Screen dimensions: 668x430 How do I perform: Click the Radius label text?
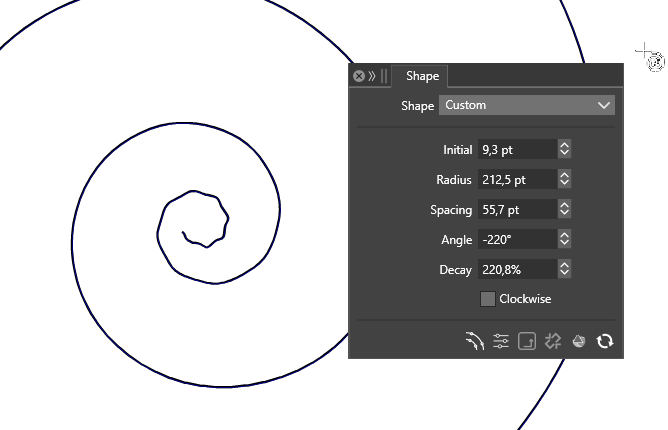tap(454, 180)
